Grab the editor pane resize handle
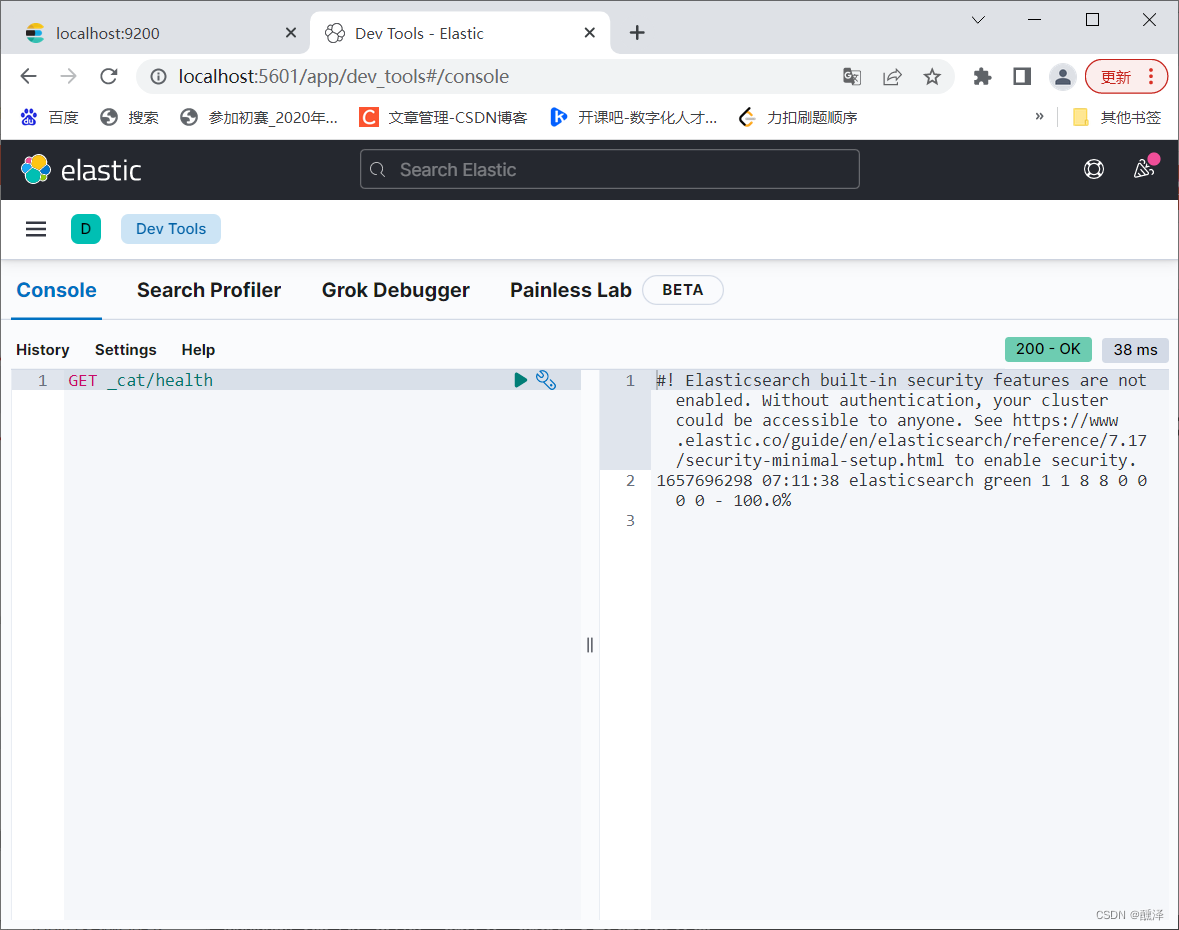The width and height of the screenshot is (1179, 930). (590, 645)
